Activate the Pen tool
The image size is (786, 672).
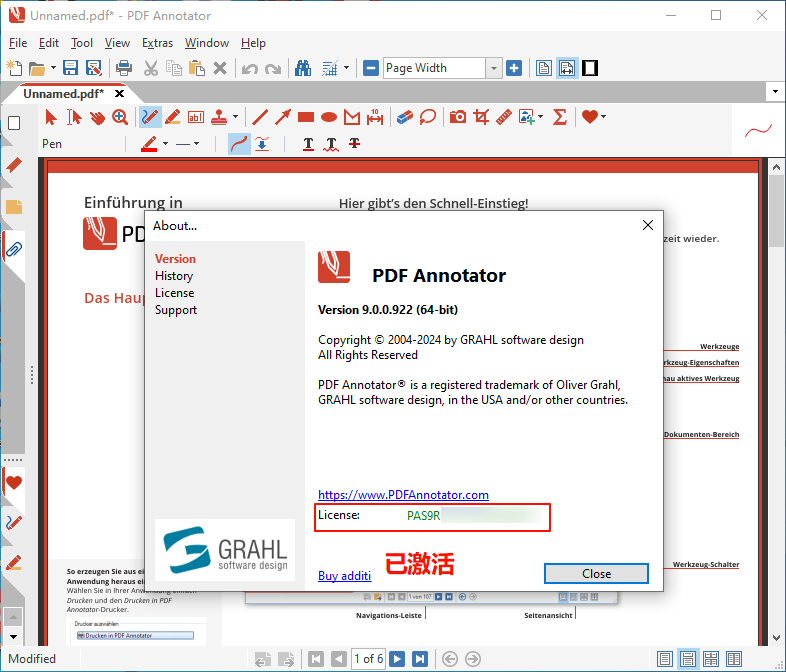click(150, 117)
